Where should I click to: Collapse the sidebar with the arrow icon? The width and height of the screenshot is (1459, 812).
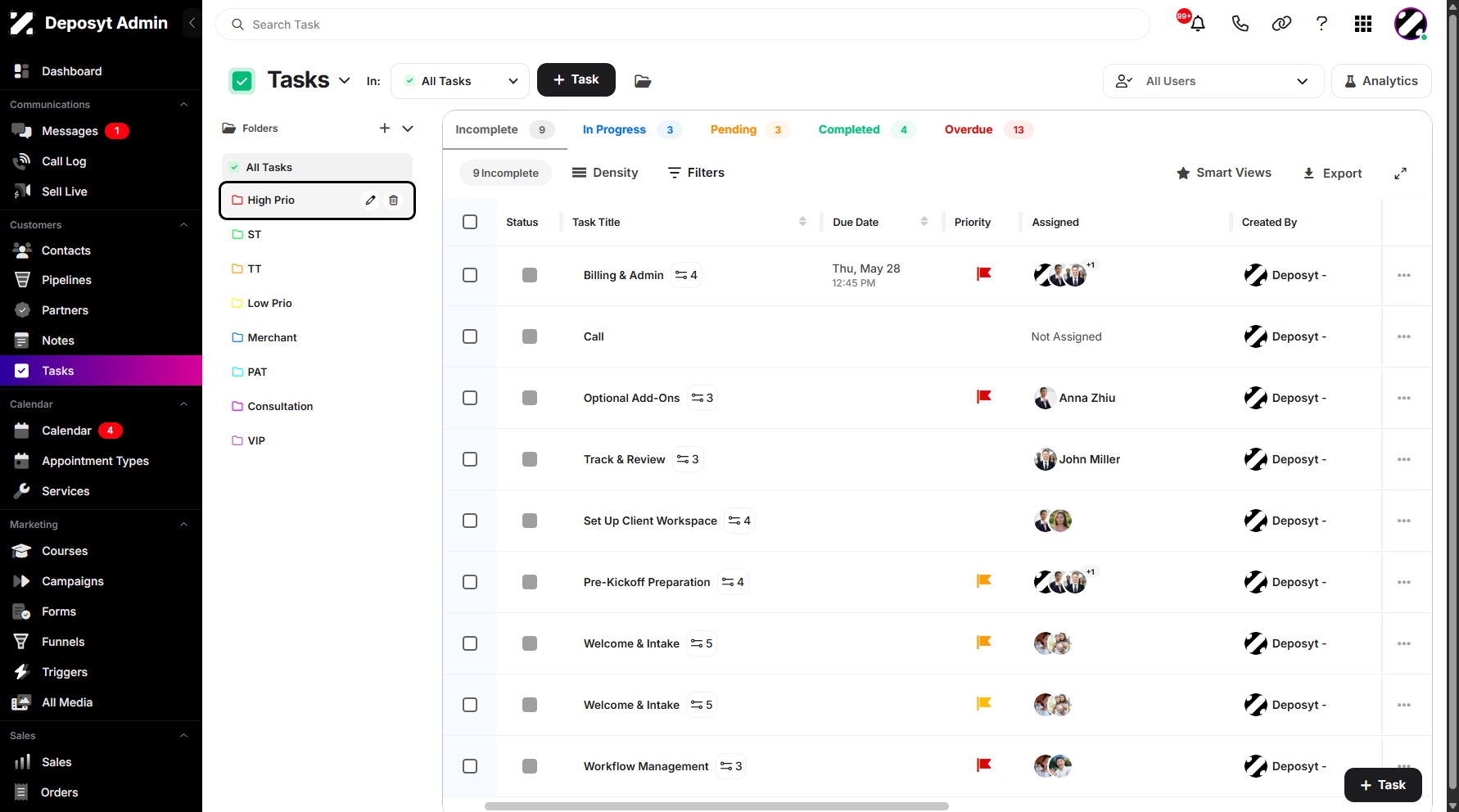192,23
